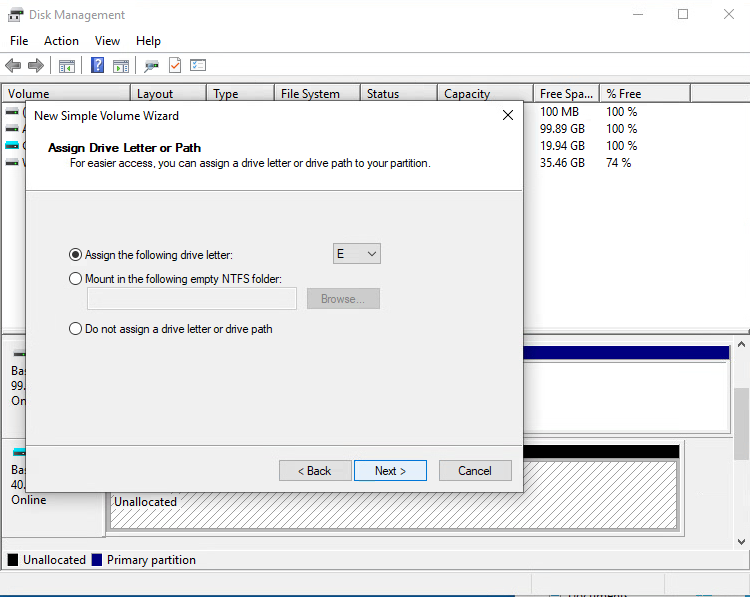Image resolution: width=750 pixels, height=597 pixels.
Task: Select Assign the following drive letter option
Action: [75, 254]
